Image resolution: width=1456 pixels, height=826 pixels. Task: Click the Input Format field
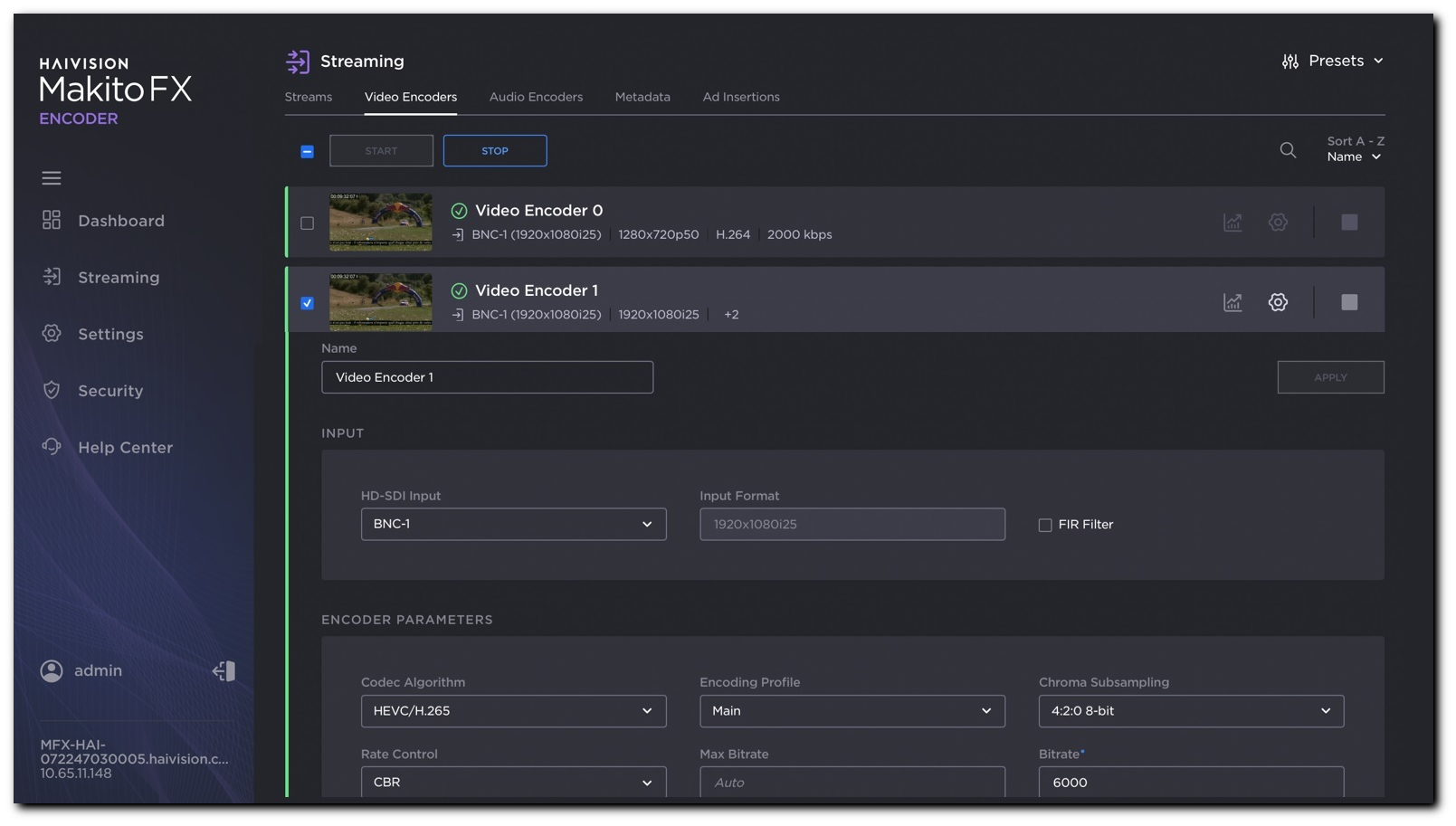pos(852,525)
